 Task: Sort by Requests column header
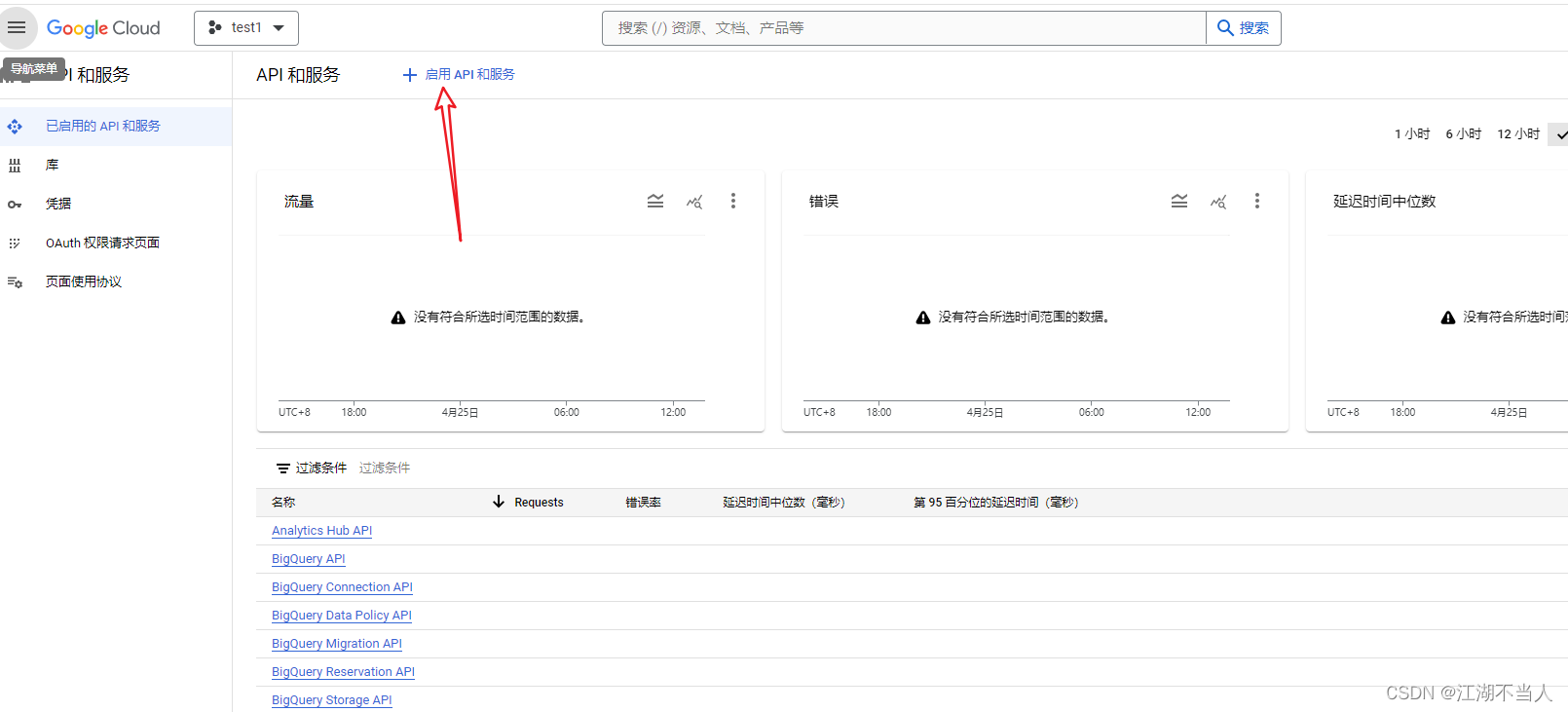(x=539, y=503)
